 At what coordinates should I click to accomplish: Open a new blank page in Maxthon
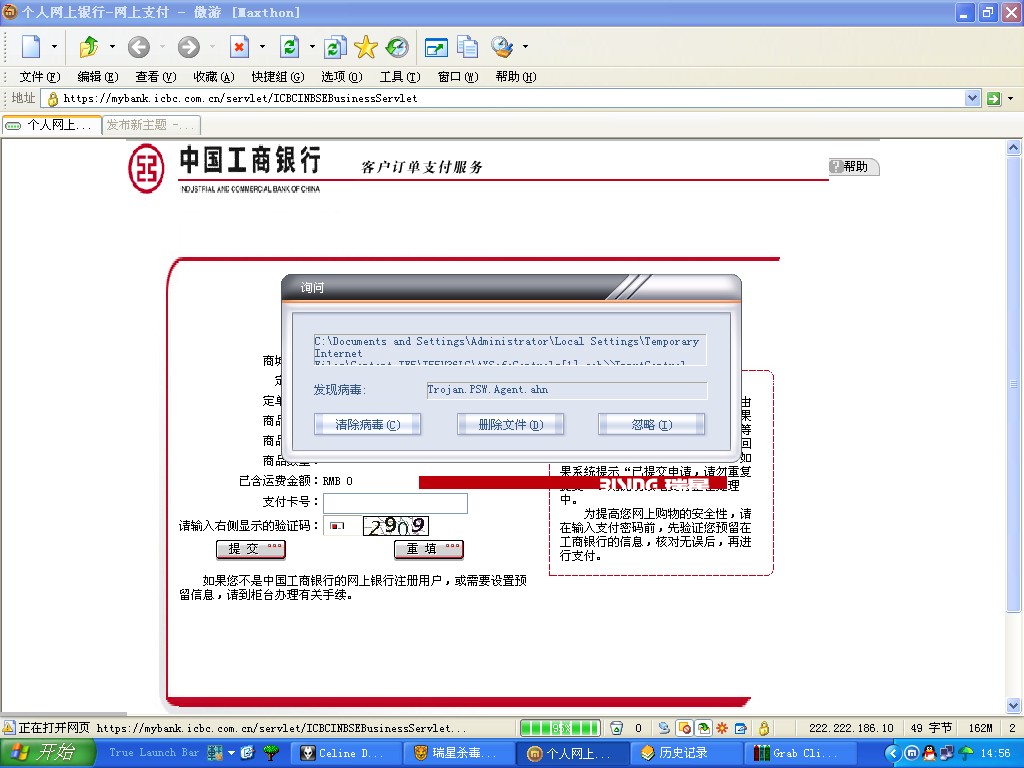(x=31, y=47)
